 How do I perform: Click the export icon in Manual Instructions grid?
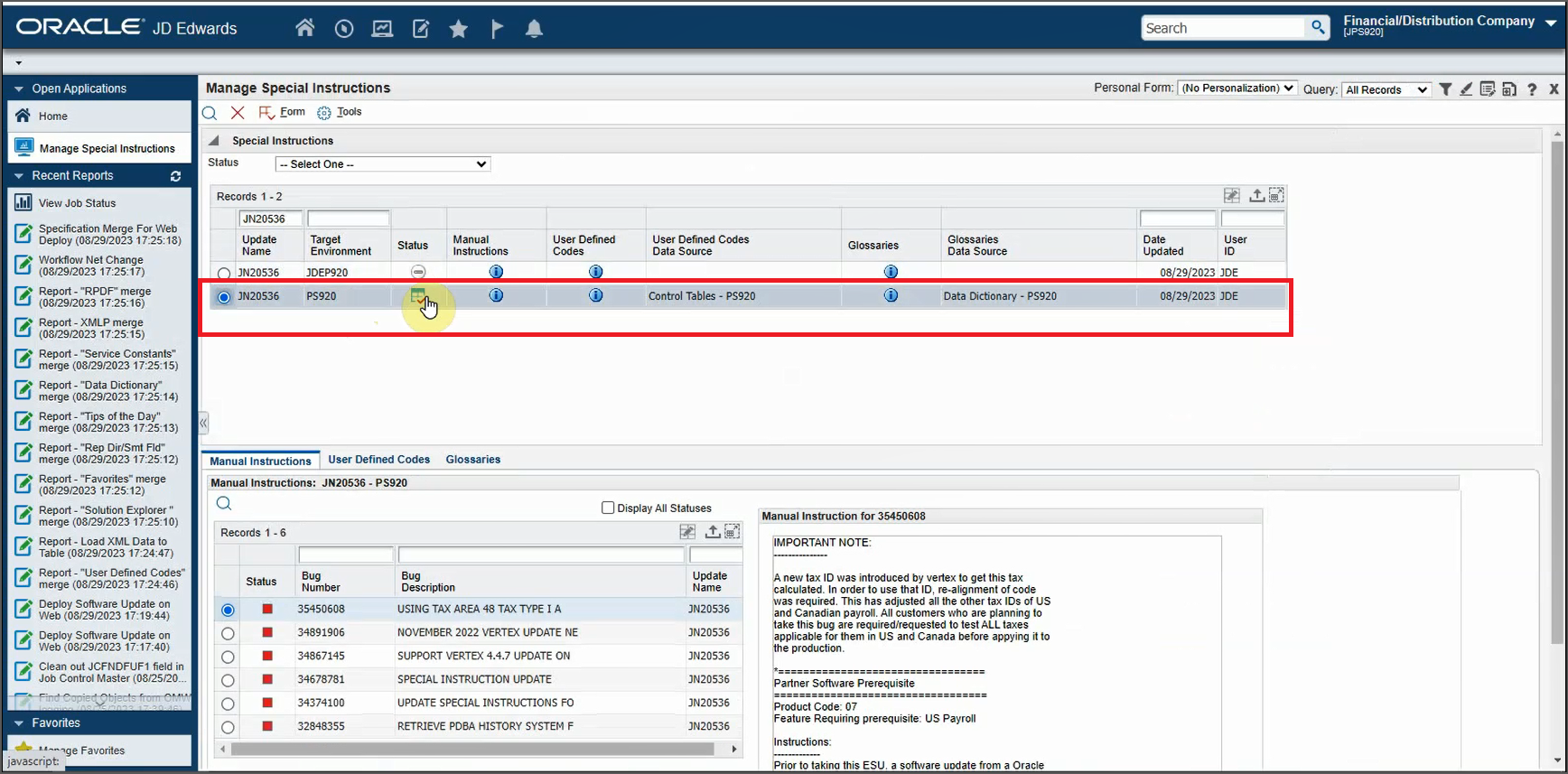[x=713, y=532]
